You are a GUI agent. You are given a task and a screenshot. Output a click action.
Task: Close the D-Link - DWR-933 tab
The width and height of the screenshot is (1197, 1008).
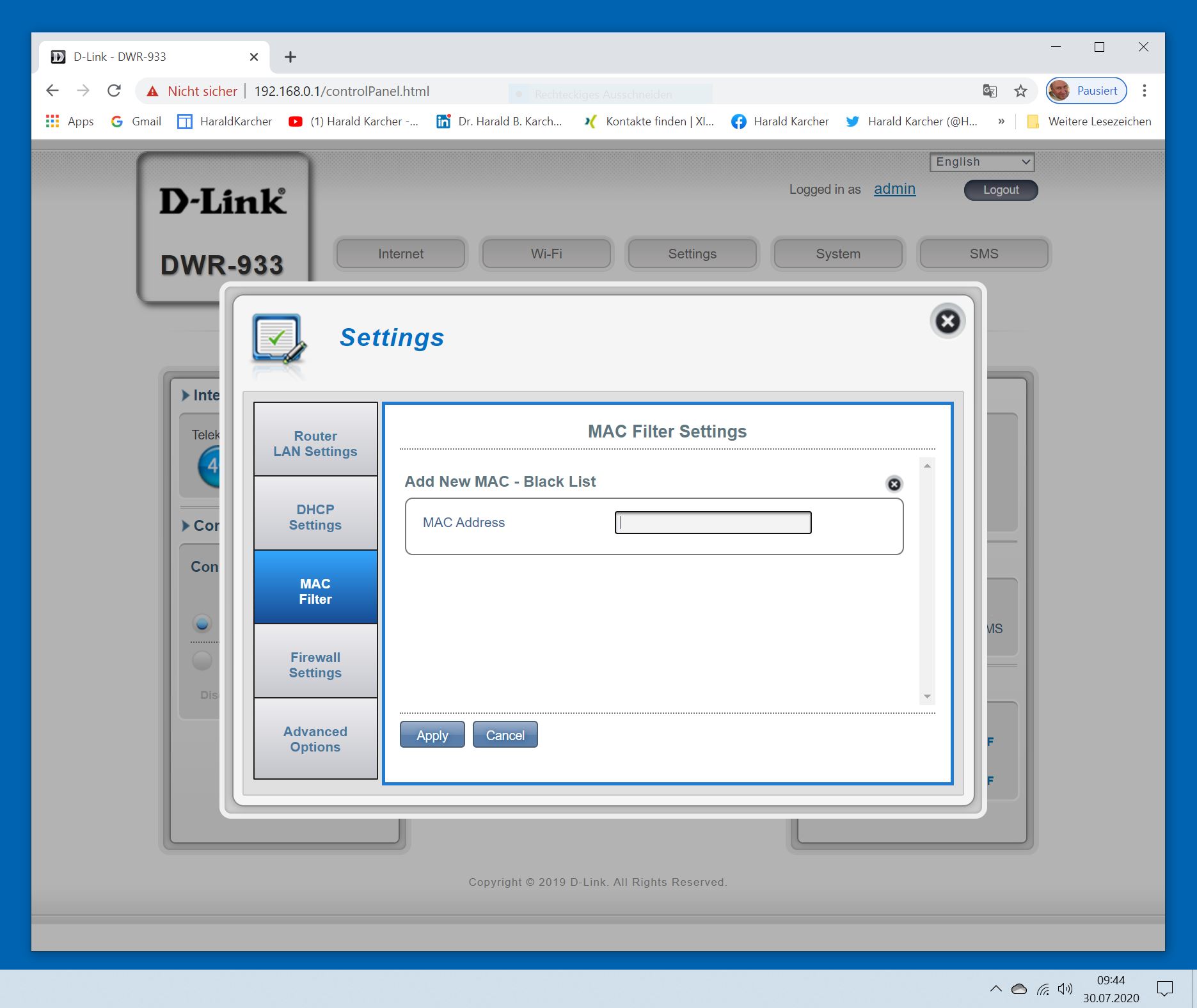(254, 57)
